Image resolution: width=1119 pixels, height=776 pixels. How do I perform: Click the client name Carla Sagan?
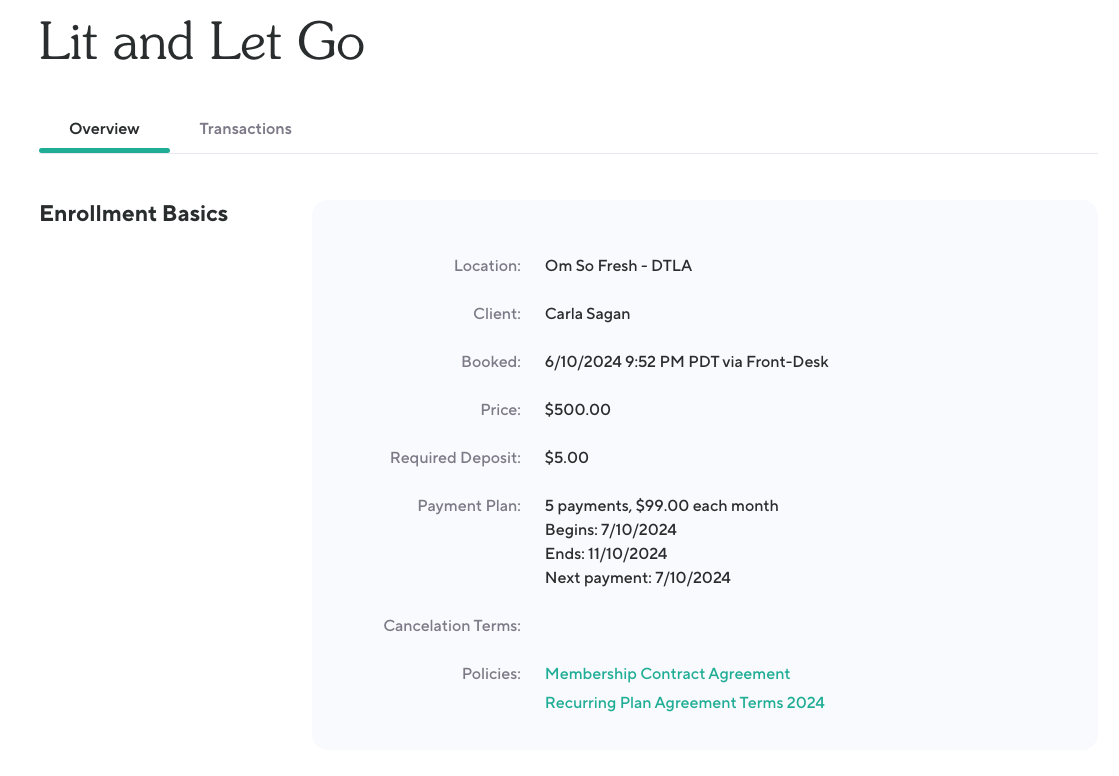(x=587, y=314)
